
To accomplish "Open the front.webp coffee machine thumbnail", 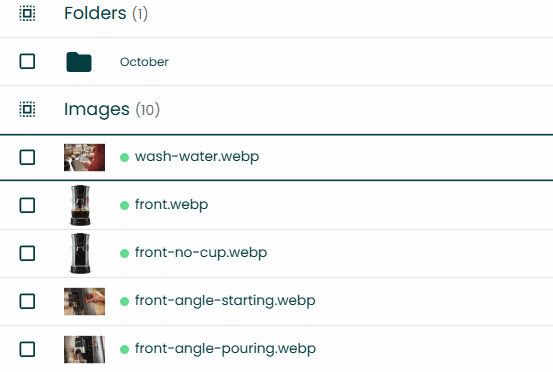I will pos(80,205).
